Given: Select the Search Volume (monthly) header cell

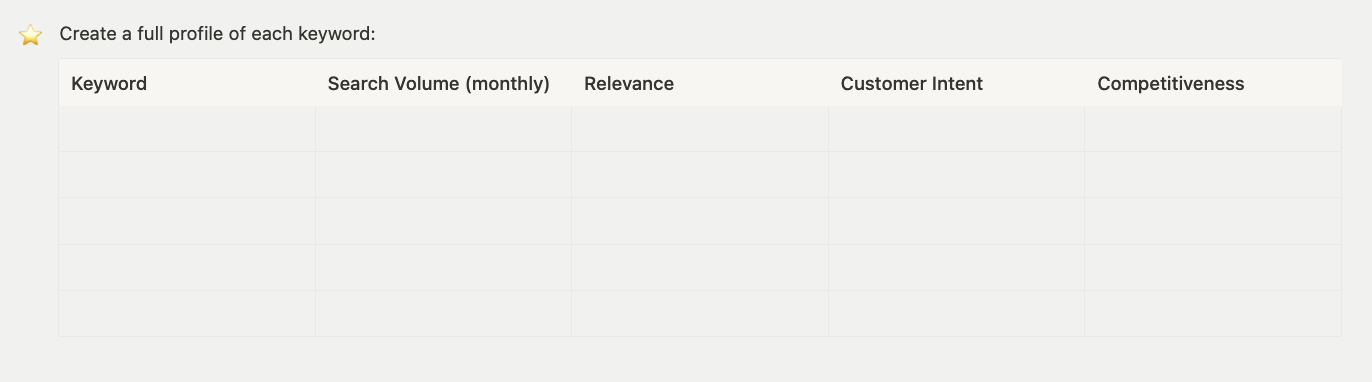Looking at the screenshot, I should pyautogui.click(x=443, y=83).
